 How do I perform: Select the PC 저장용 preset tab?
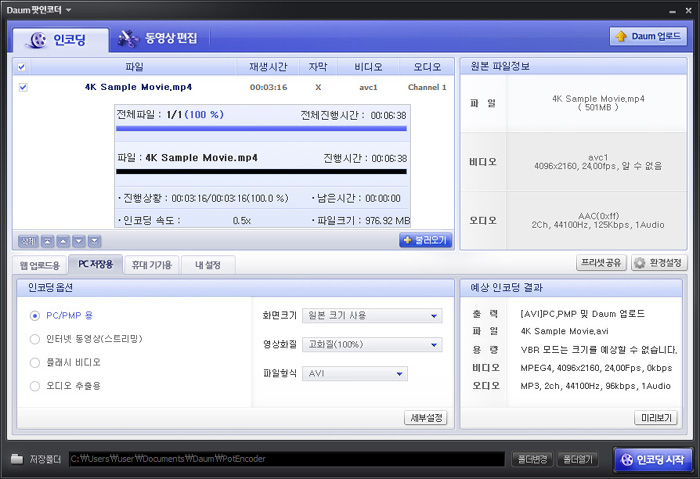96,264
